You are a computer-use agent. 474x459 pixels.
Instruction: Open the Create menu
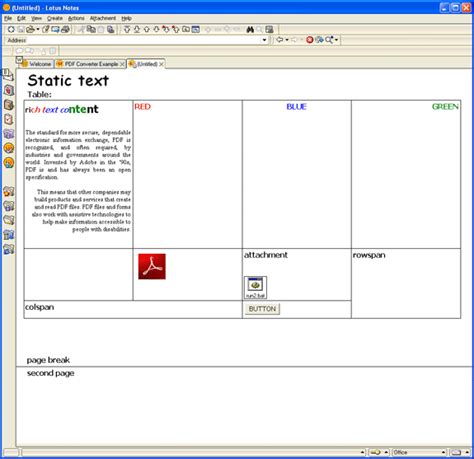click(55, 18)
